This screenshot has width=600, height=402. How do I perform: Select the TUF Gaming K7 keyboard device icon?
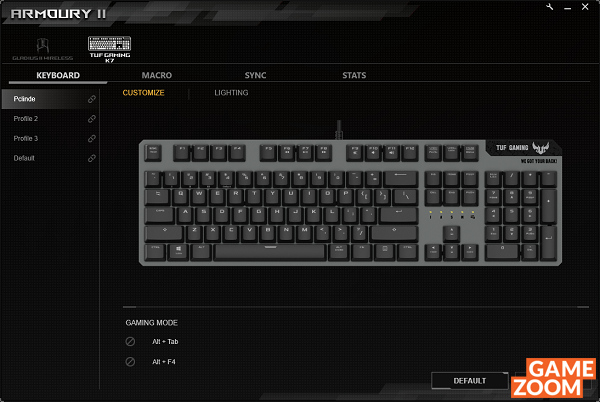109,49
